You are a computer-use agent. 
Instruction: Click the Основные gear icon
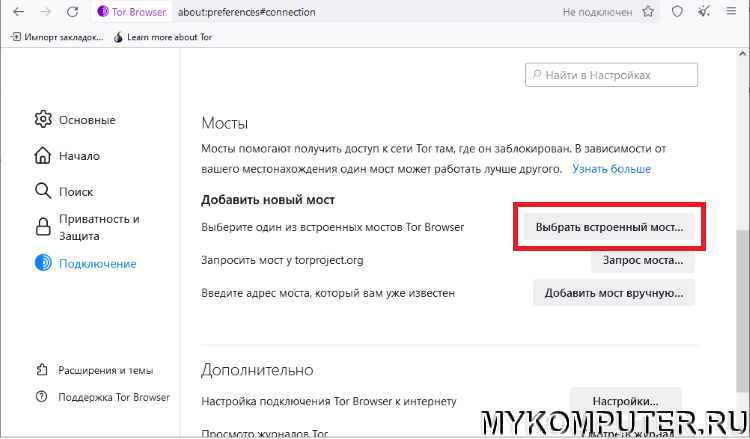point(43,119)
